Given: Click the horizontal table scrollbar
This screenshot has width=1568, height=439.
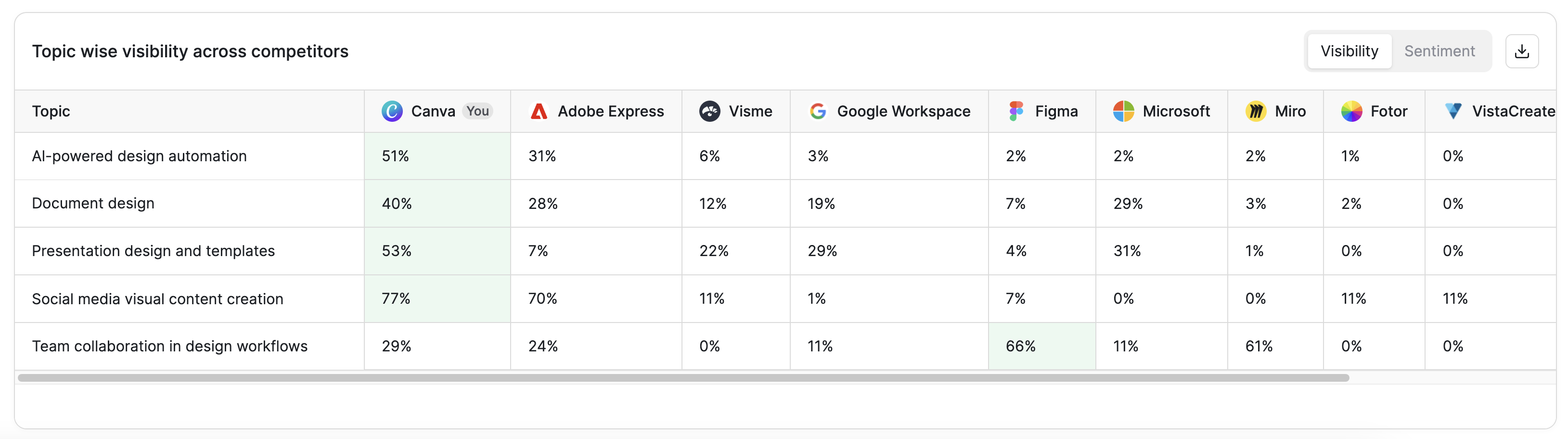Looking at the screenshot, I should pyautogui.click(x=683, y=378).
